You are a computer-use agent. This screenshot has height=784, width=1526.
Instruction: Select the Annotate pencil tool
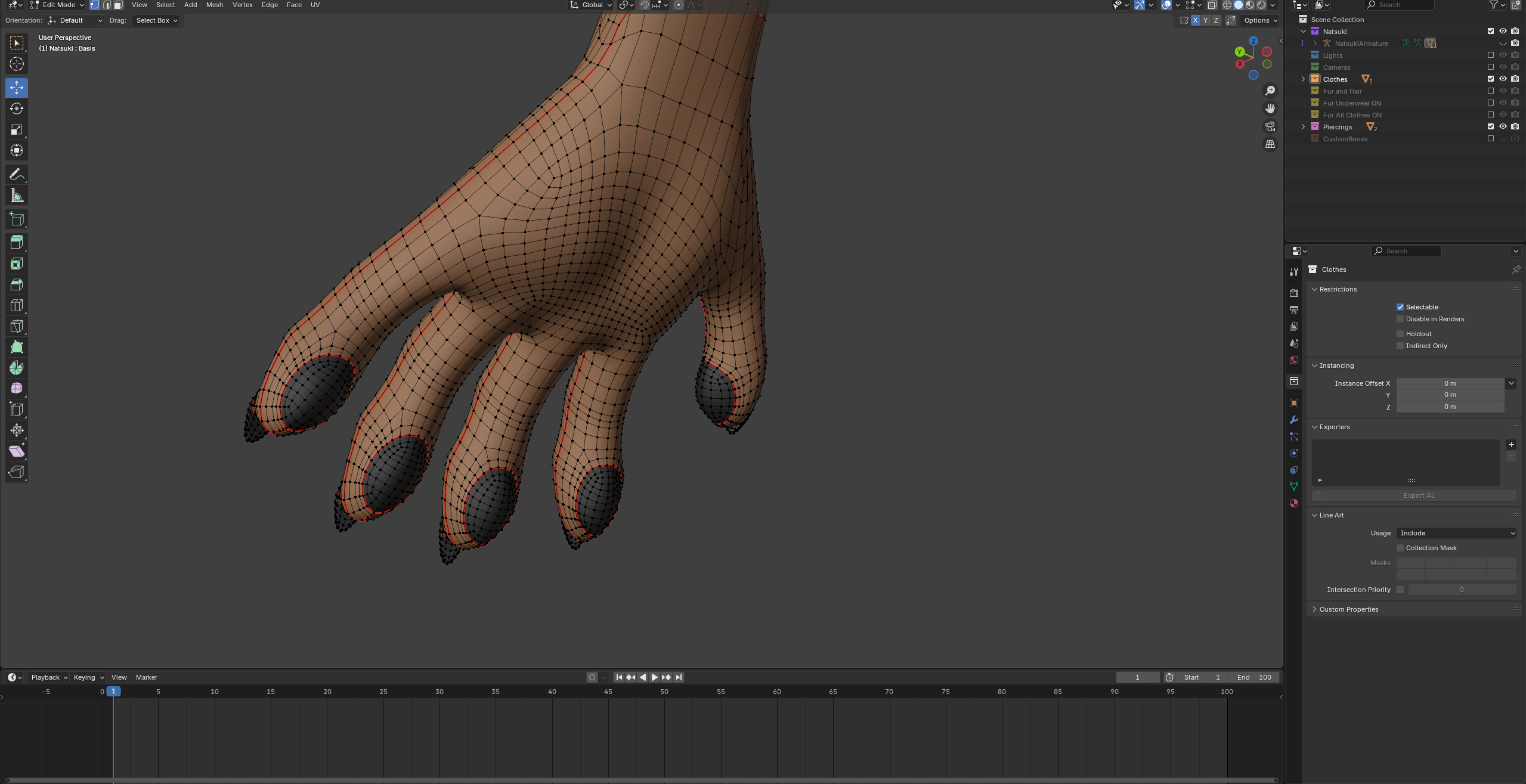(17, 174)
